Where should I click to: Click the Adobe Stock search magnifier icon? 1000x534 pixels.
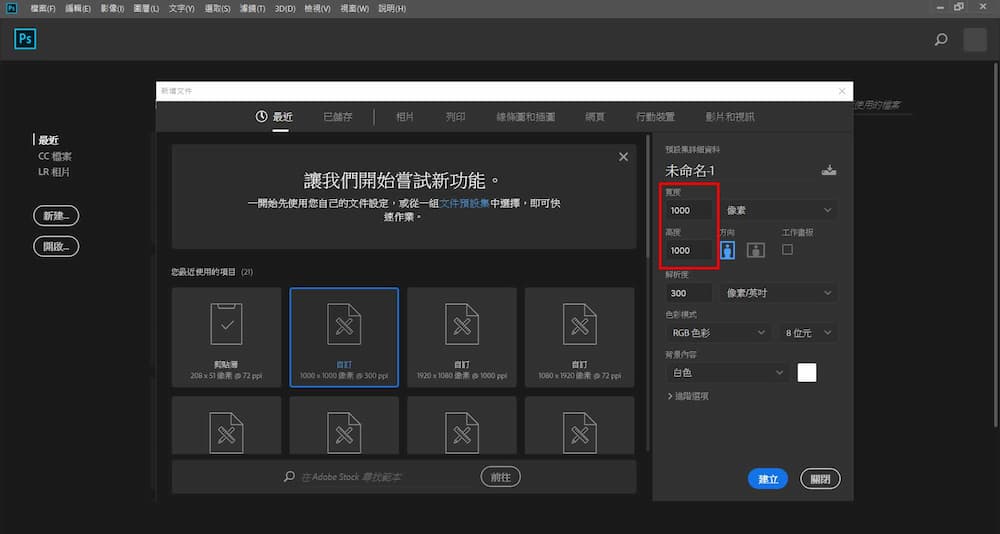[x=290, y=477]
